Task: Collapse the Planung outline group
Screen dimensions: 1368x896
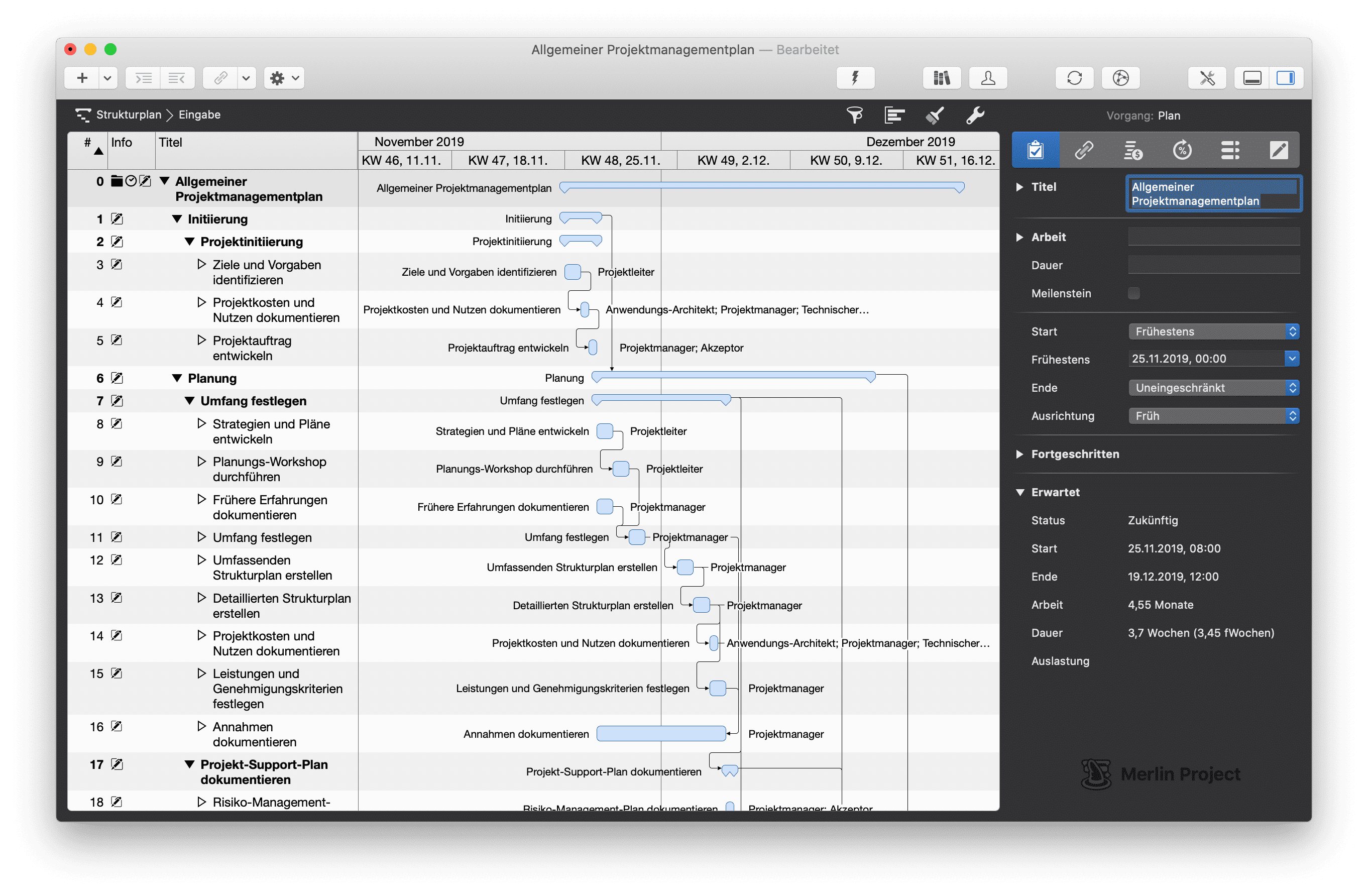Action: [x=176, y=378]
